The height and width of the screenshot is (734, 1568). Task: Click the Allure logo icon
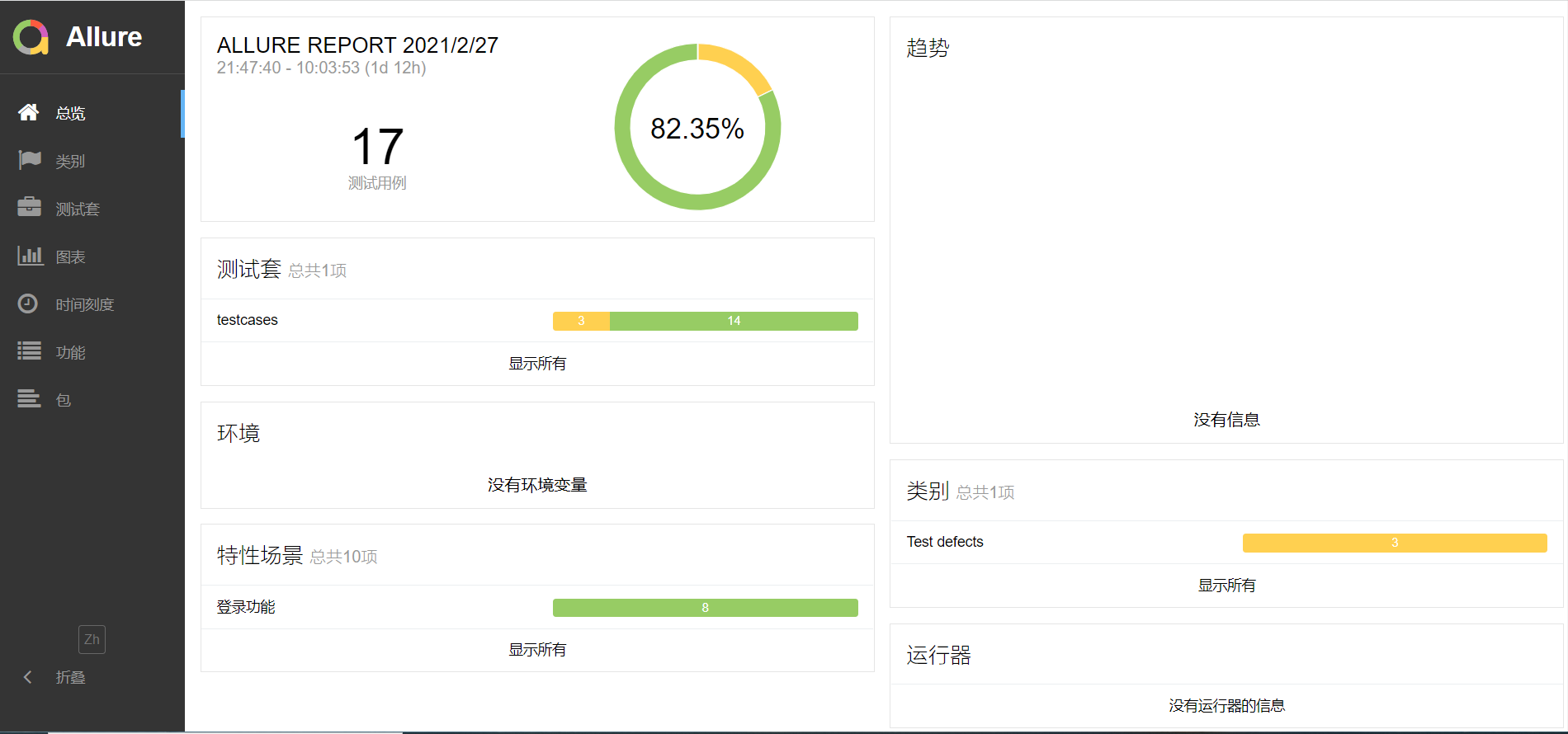point(31,37)
